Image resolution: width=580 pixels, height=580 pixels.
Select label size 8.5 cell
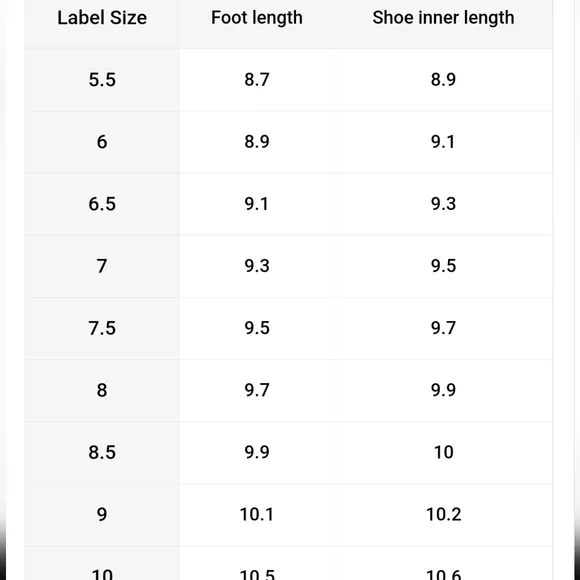coord(102,452)
